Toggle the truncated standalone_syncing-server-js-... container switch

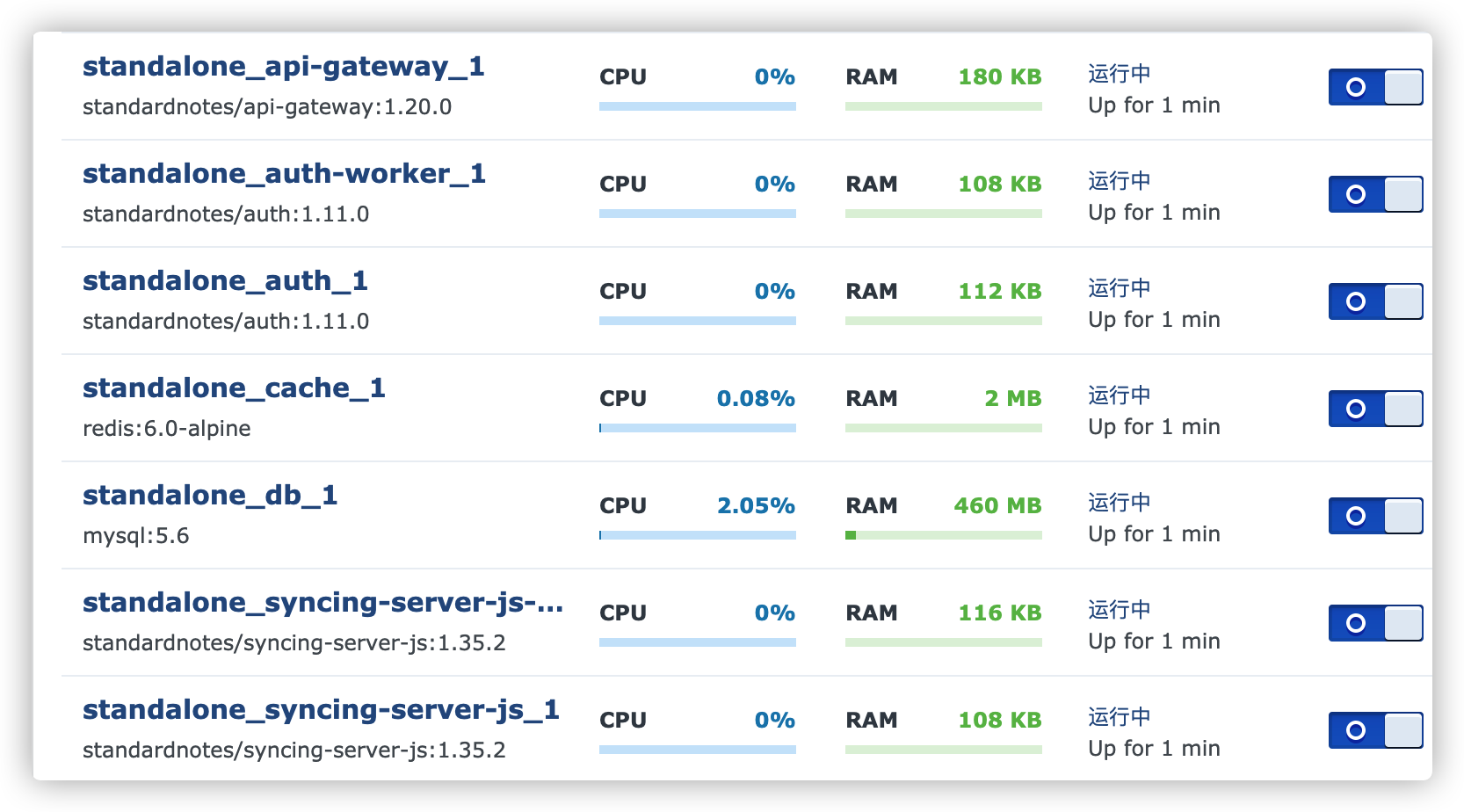[x=1375, y=623]
